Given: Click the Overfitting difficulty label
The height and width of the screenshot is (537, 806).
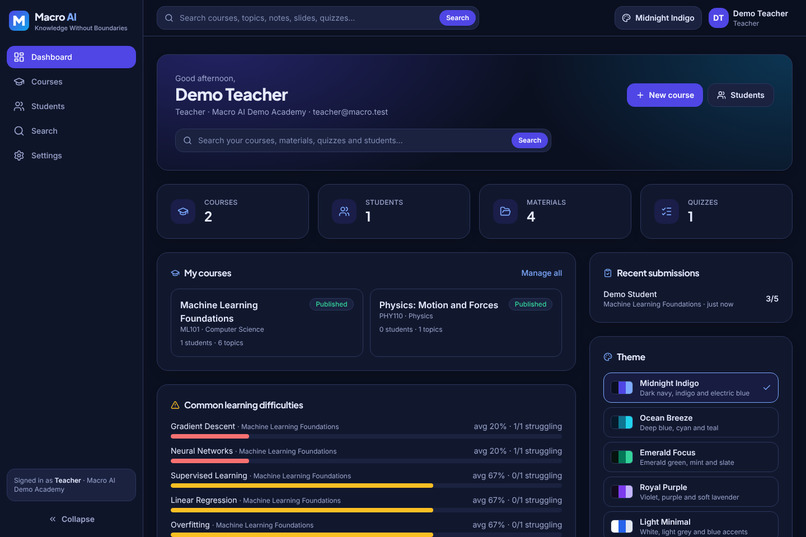Looking at the screenshot, I should (190, 525).
